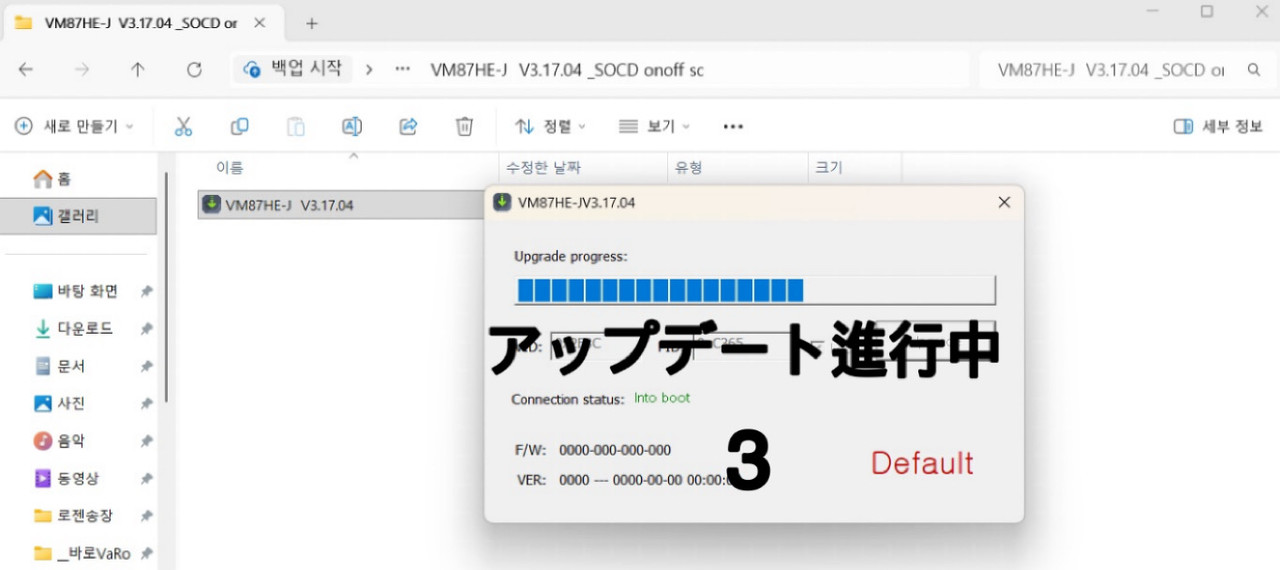Click the Delete trash can icon

(464, 126)
